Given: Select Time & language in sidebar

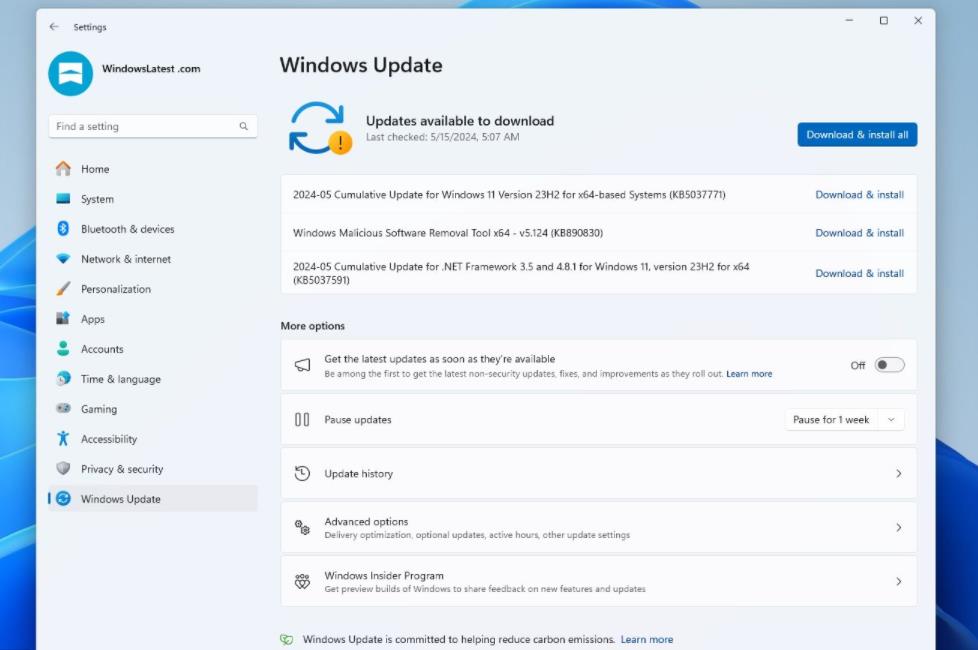Looking at the screenshot, I should click(120, 379).
